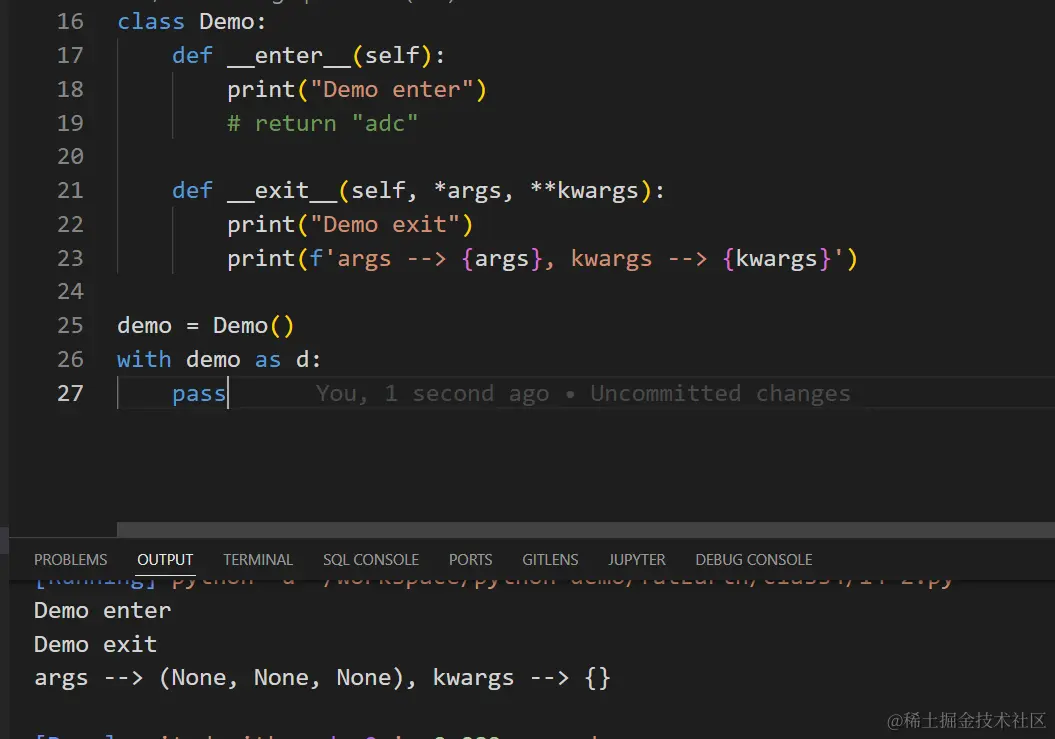Click line number 27 in gutter
Image resolution: width=1055 pixels, height=739 pixels.
70,393
